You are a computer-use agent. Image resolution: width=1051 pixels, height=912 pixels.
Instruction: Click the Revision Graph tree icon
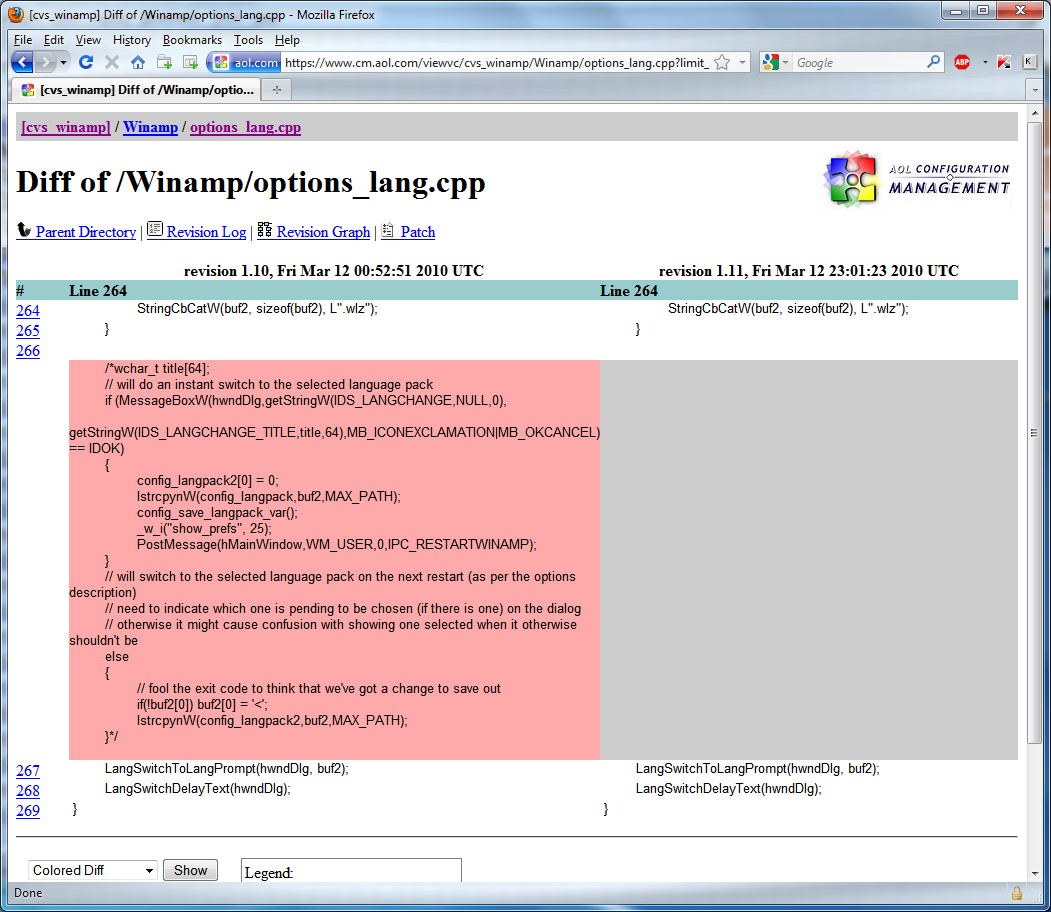coord(265,230)
